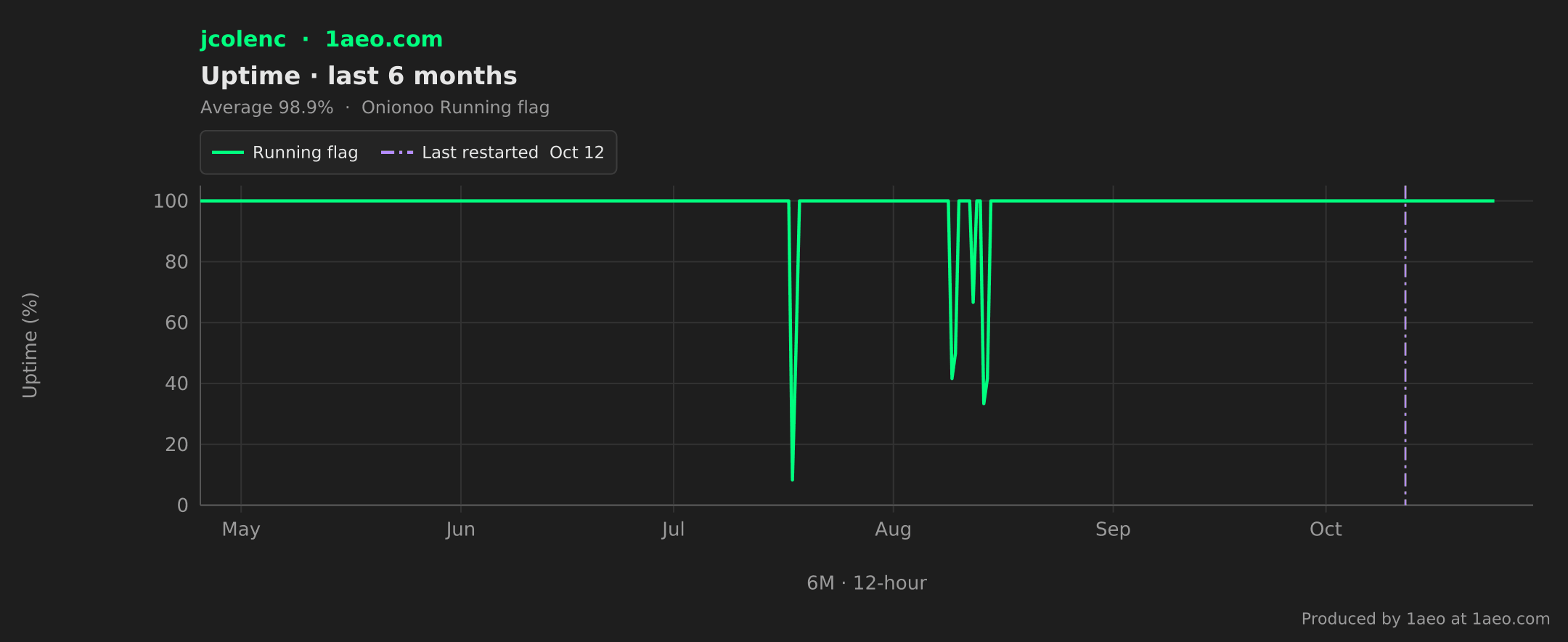Click the uptime dip bottoming near 33%
The image size is (1568, 642).
coord(984,403)
